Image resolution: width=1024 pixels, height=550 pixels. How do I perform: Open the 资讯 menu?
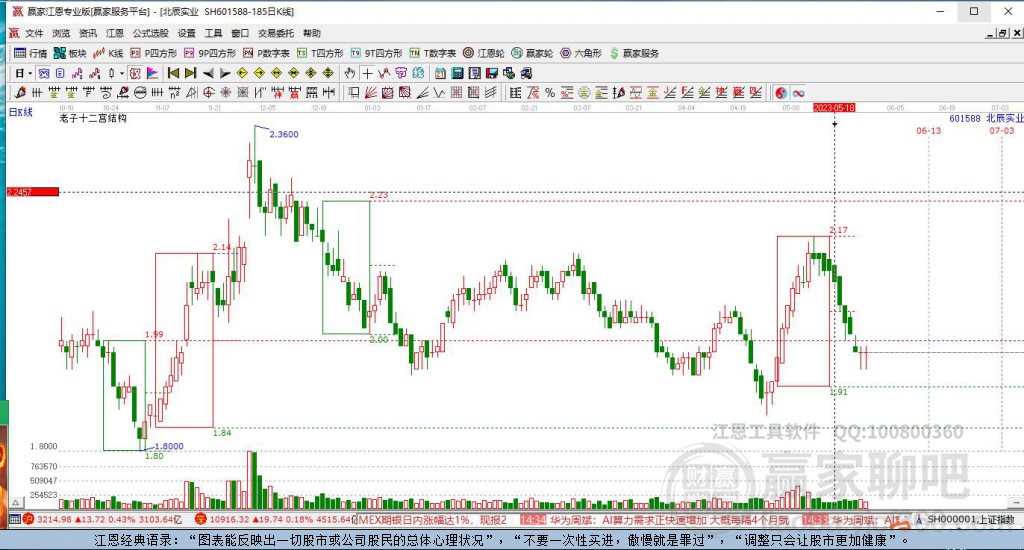pyautogui.click(x=88, y=33)
